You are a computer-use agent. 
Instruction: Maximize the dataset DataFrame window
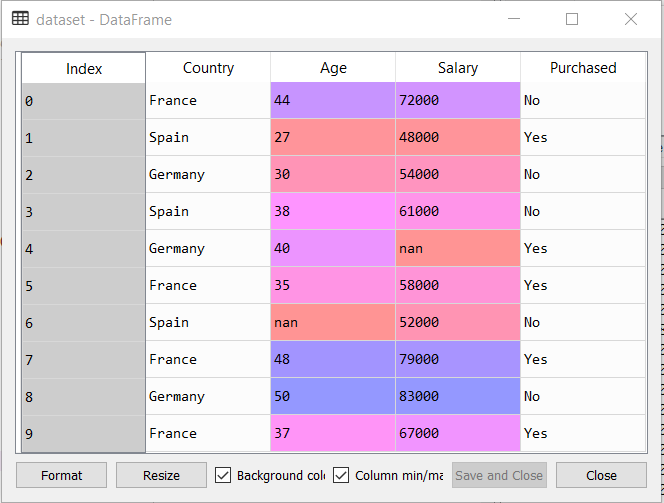pyautogui.click(x=572, y=19)
